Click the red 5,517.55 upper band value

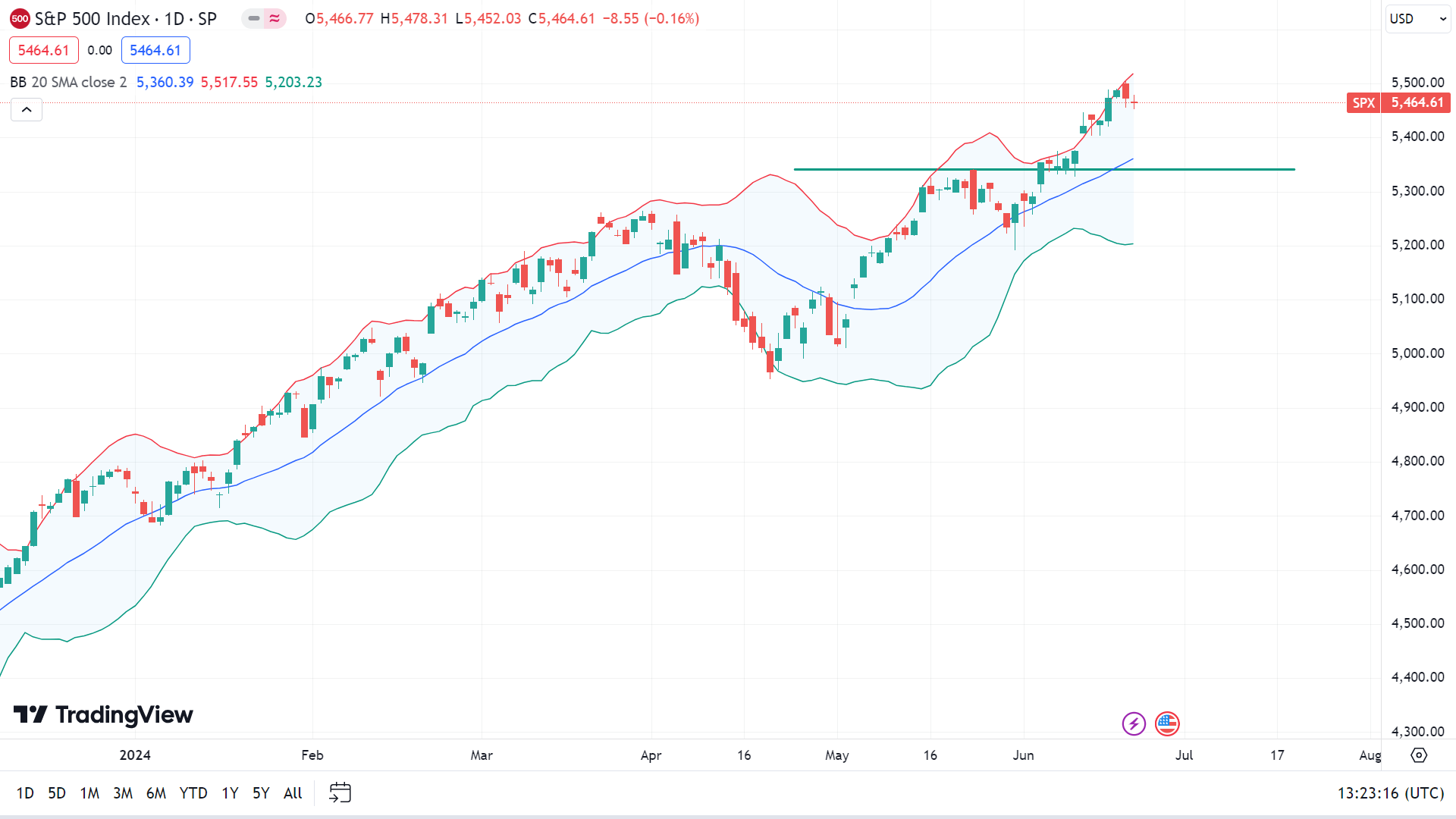[x=229, y=82]
